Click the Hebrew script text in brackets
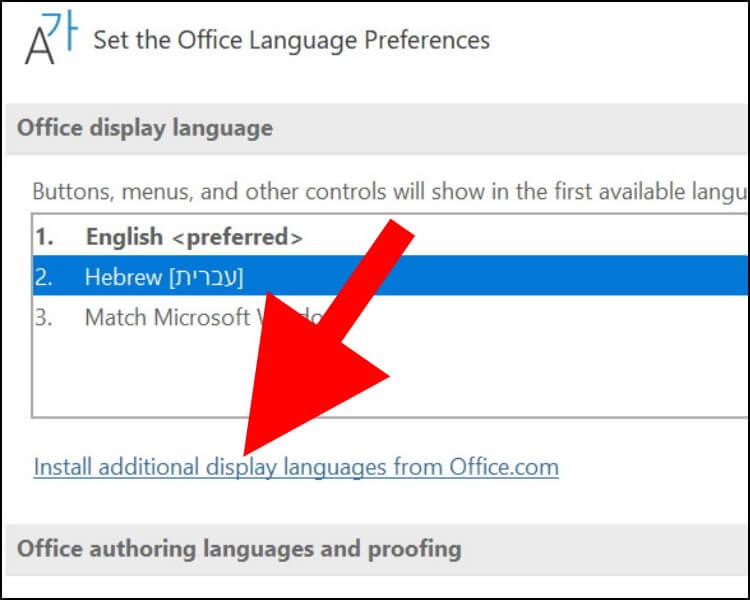This screenshot has width=750, height=600. click(206, 278)
